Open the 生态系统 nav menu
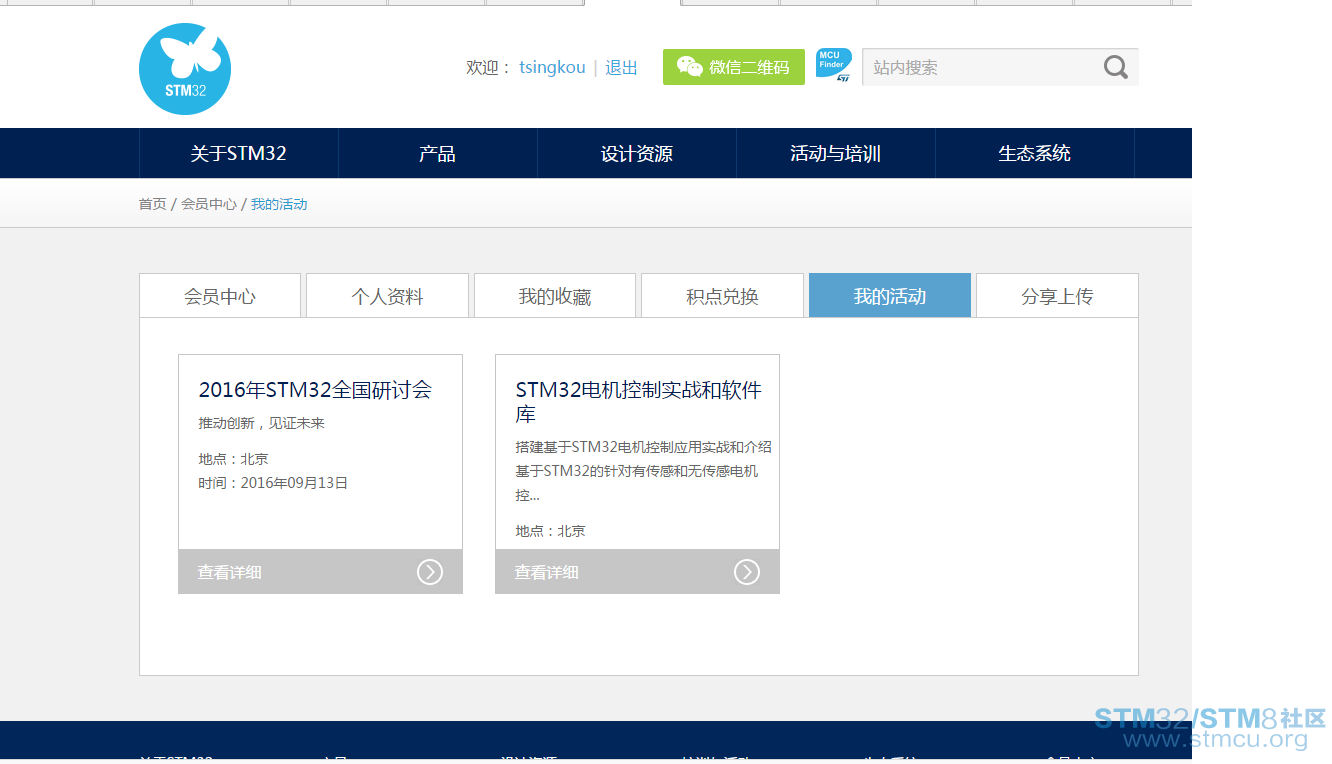This screenshot has width=1332, height=764. tap(1035, 153)
